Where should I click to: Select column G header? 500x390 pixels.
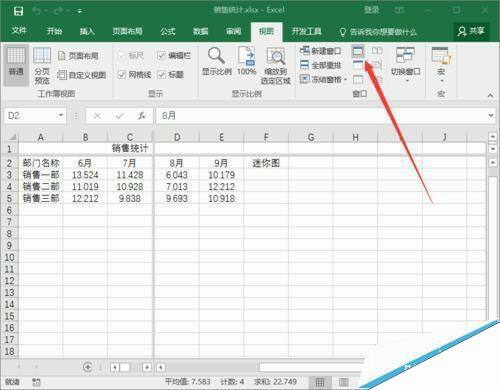tap(311, 137)
